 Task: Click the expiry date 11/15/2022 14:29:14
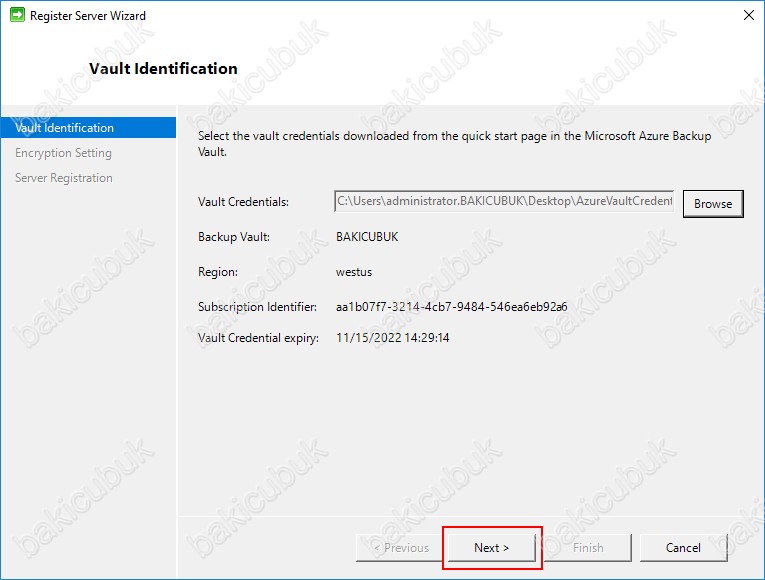(392, 338)
